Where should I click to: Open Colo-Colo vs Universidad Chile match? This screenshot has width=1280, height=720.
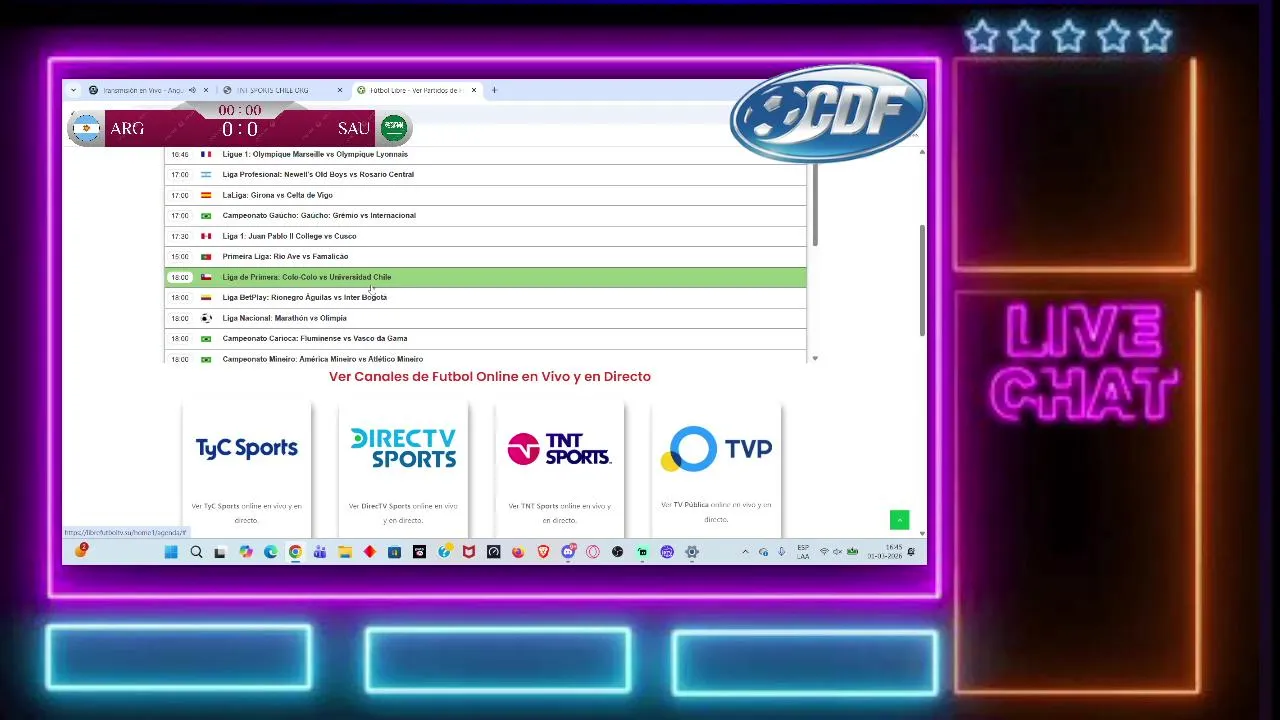(x=485, y=277)
